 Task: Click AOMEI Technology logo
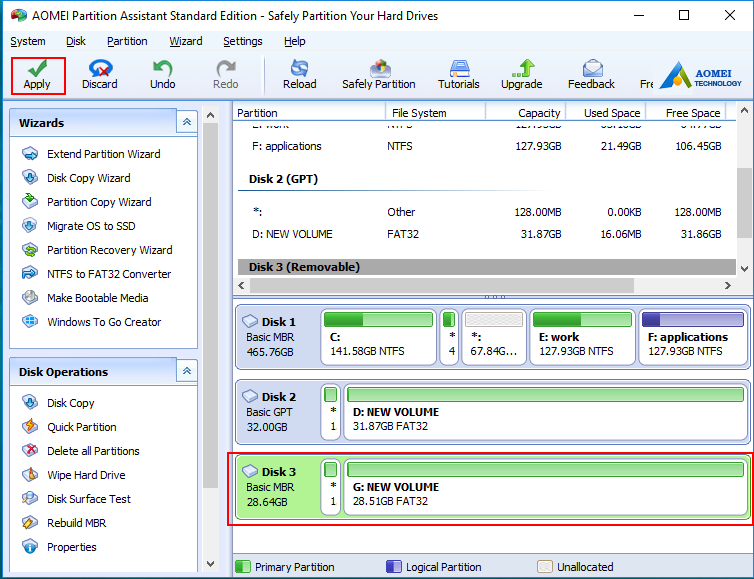point(701,76)
